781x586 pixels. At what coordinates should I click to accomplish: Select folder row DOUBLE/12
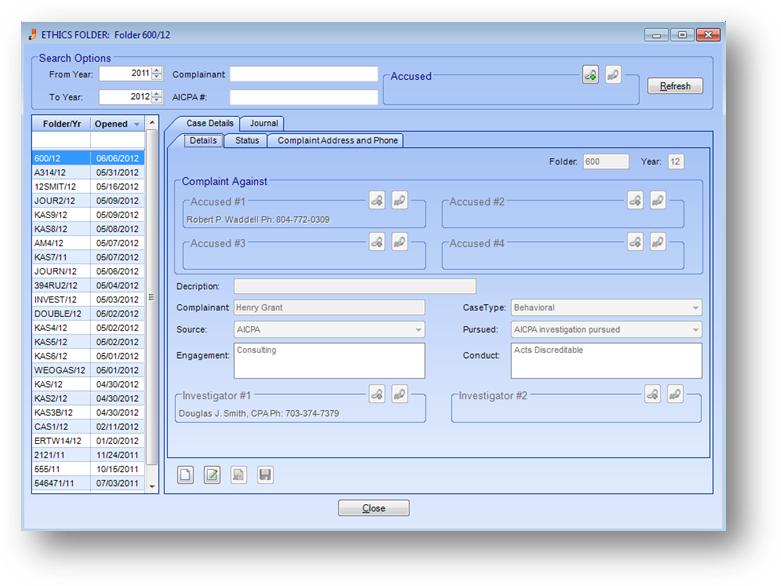88,314
